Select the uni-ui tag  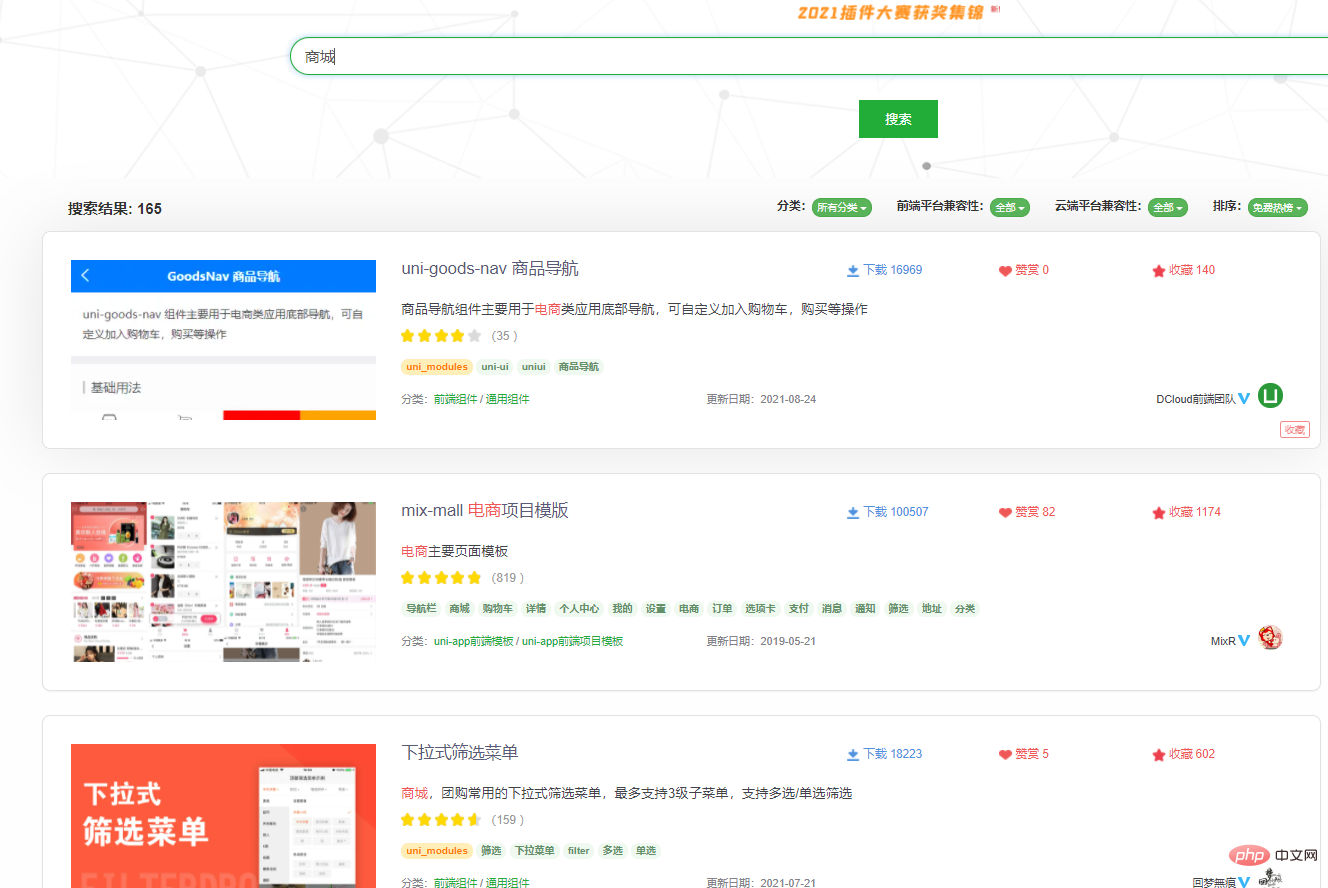[x=495, y=367]
